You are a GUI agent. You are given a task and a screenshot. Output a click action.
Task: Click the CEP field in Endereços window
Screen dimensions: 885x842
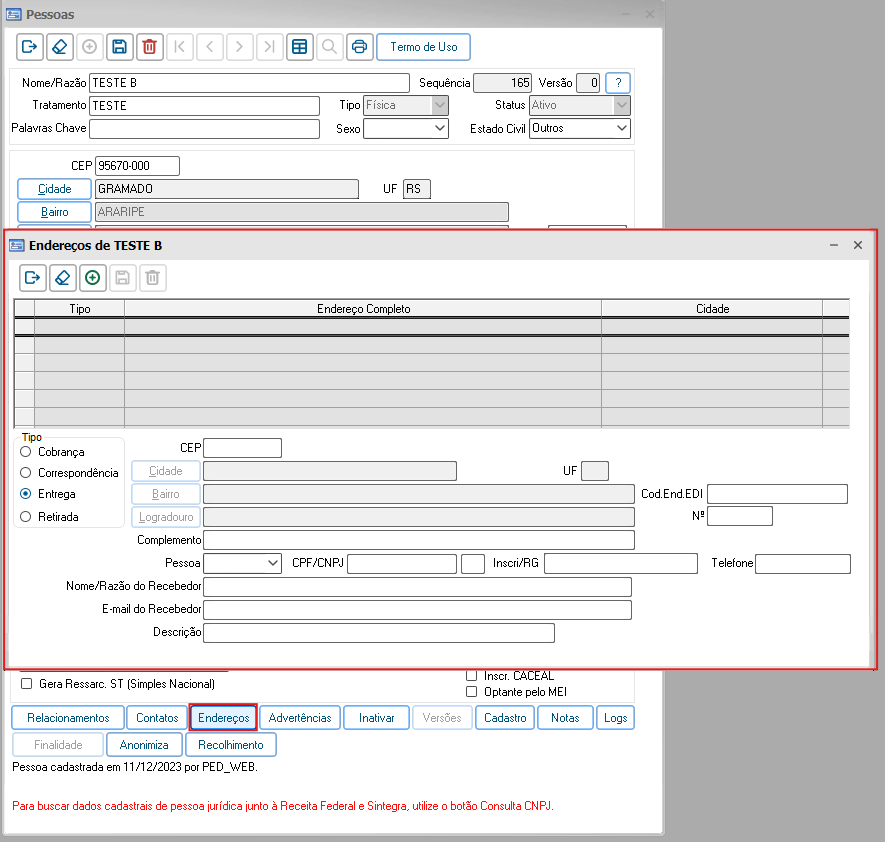[242, 448]
